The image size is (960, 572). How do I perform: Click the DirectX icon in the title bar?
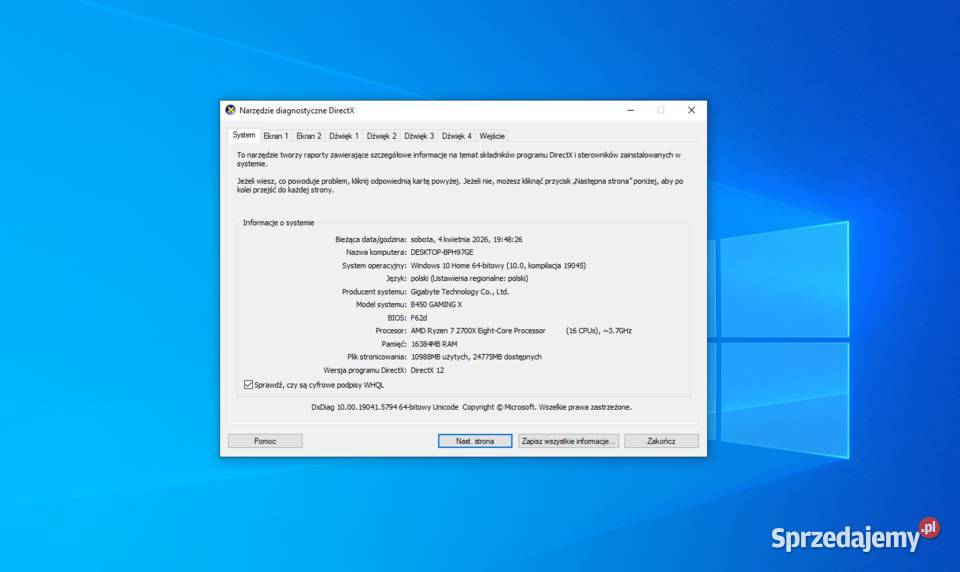coord(231,110)
